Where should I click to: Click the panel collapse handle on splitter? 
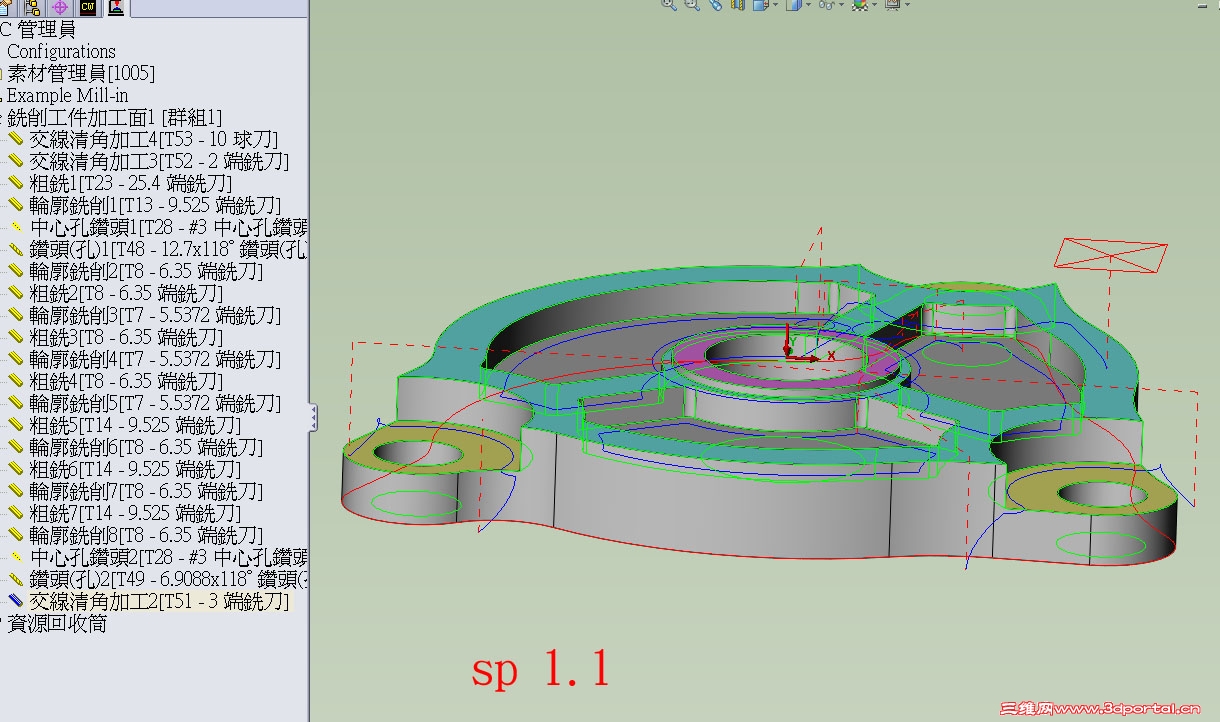coord(313,418)
